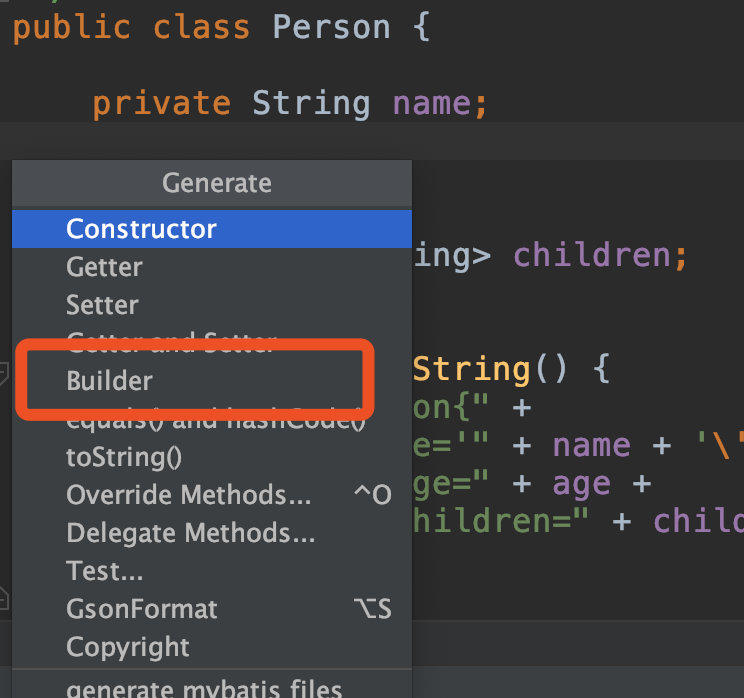The image size is (744, 698).
Task: Click the Generate popup title header
Action: 216,183
